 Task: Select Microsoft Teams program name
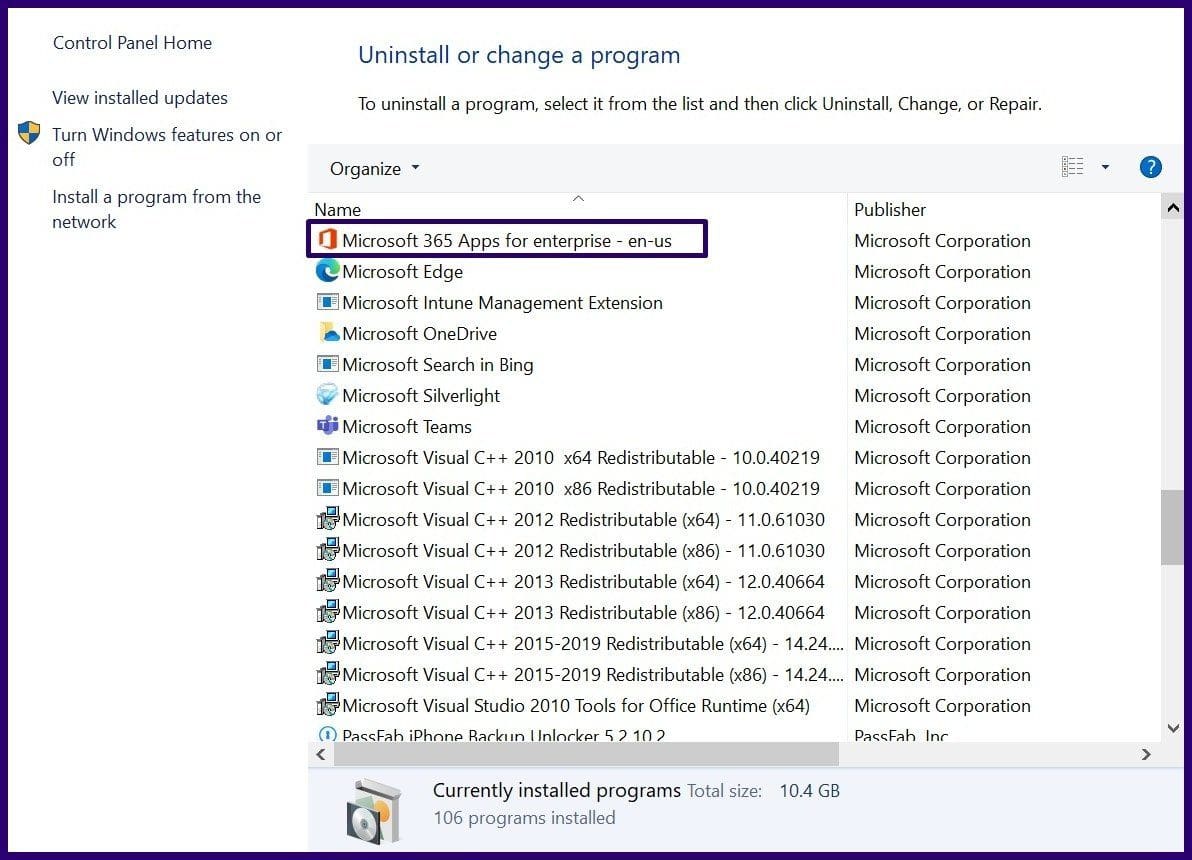click(x=407, y=427)
